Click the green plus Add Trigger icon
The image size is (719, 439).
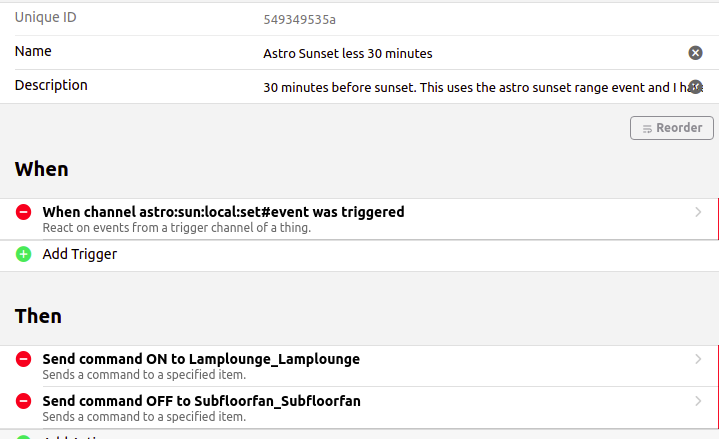point(23,254)
